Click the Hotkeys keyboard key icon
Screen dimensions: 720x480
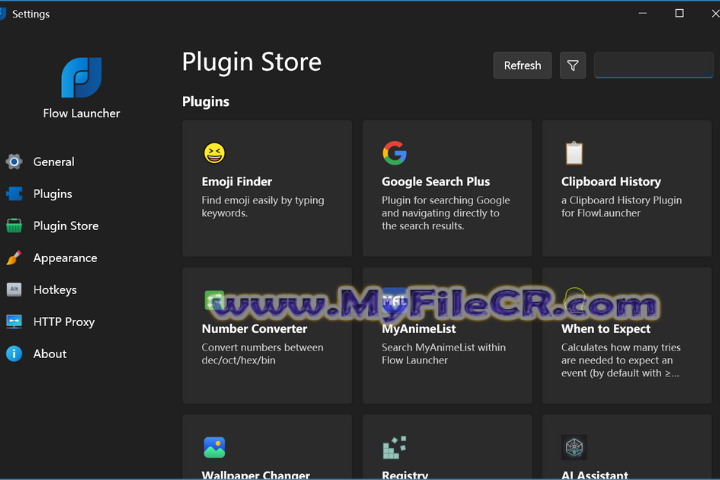point(14,290)
